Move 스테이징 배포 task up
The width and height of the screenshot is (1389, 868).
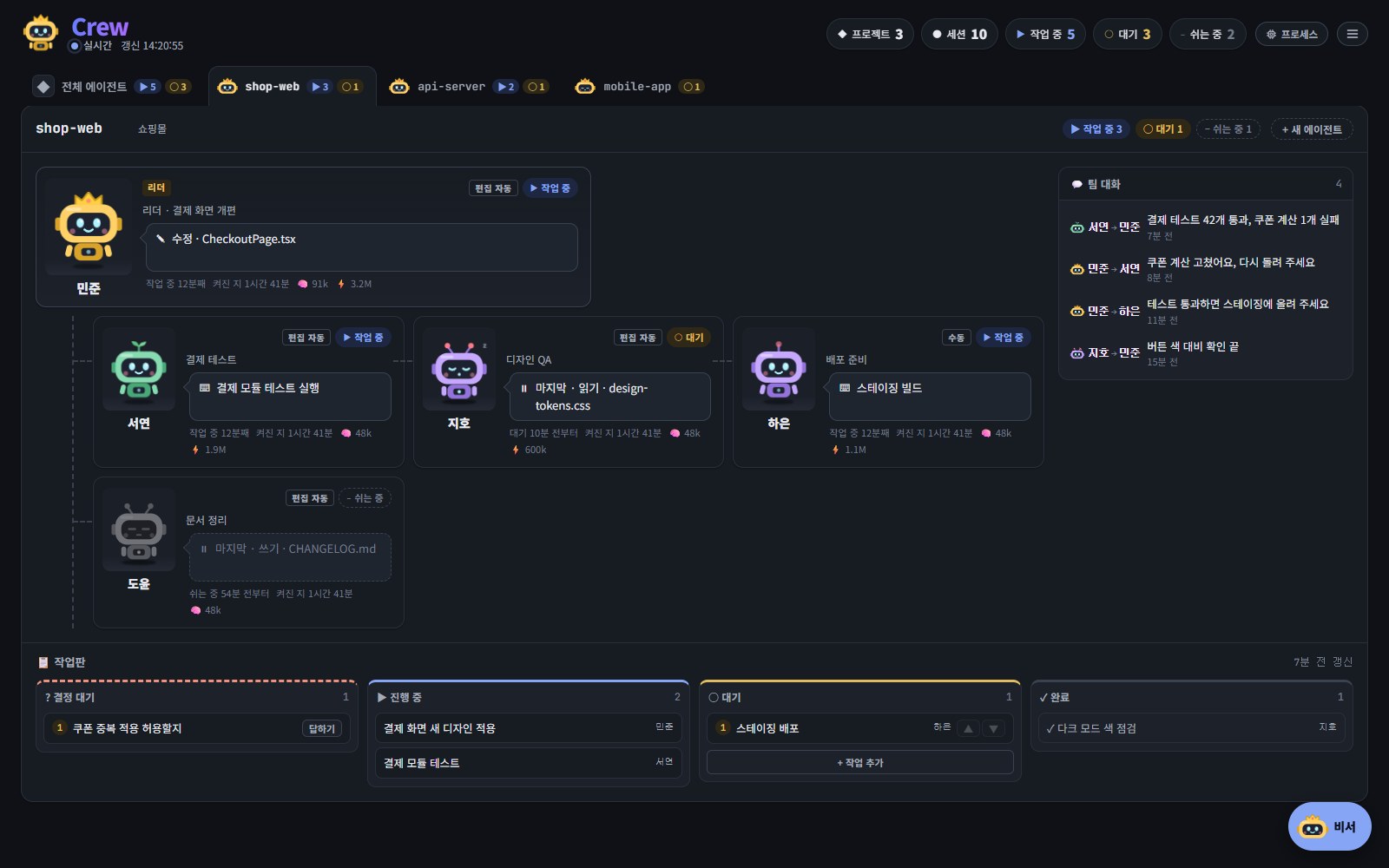coord(968,728)
